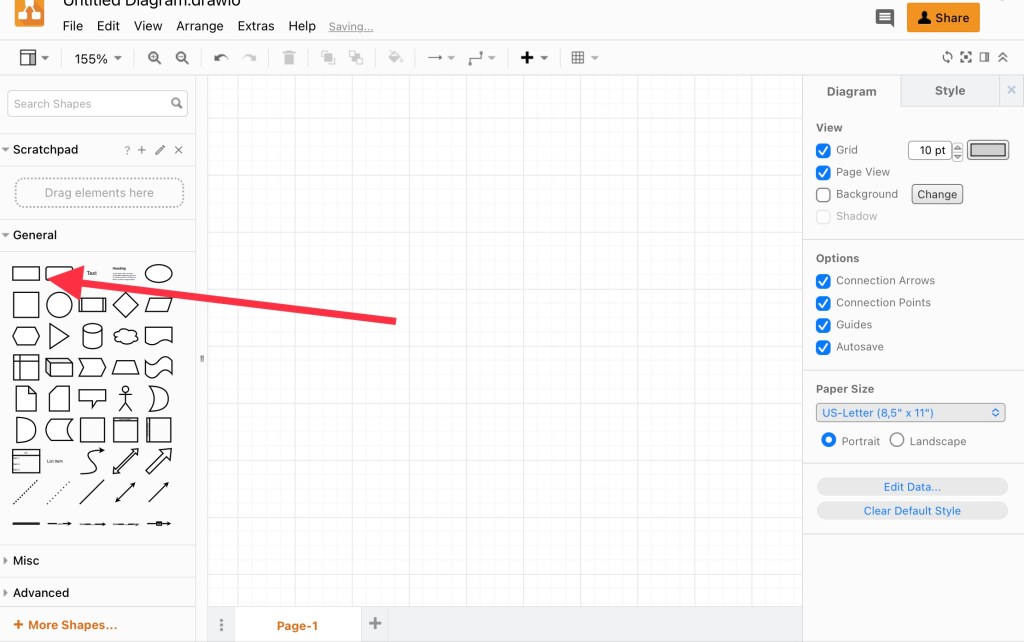The height and width of the screenshot is (642, 1024).
Task: Choose the cylinder shape in General
Action: point(92,336)
